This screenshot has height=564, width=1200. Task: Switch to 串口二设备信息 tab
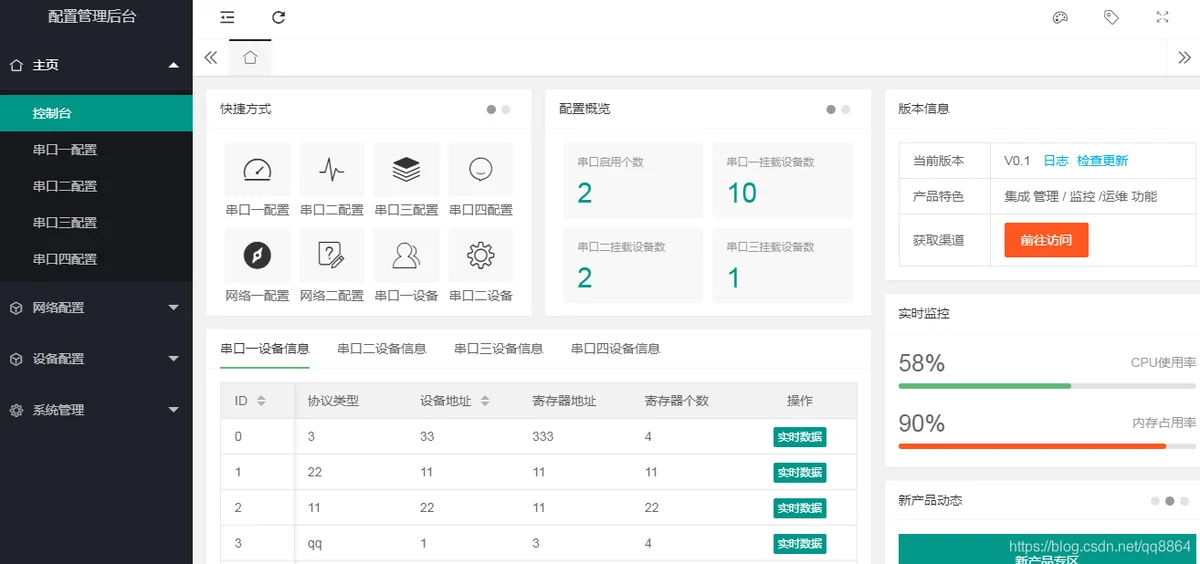point(382,349)
